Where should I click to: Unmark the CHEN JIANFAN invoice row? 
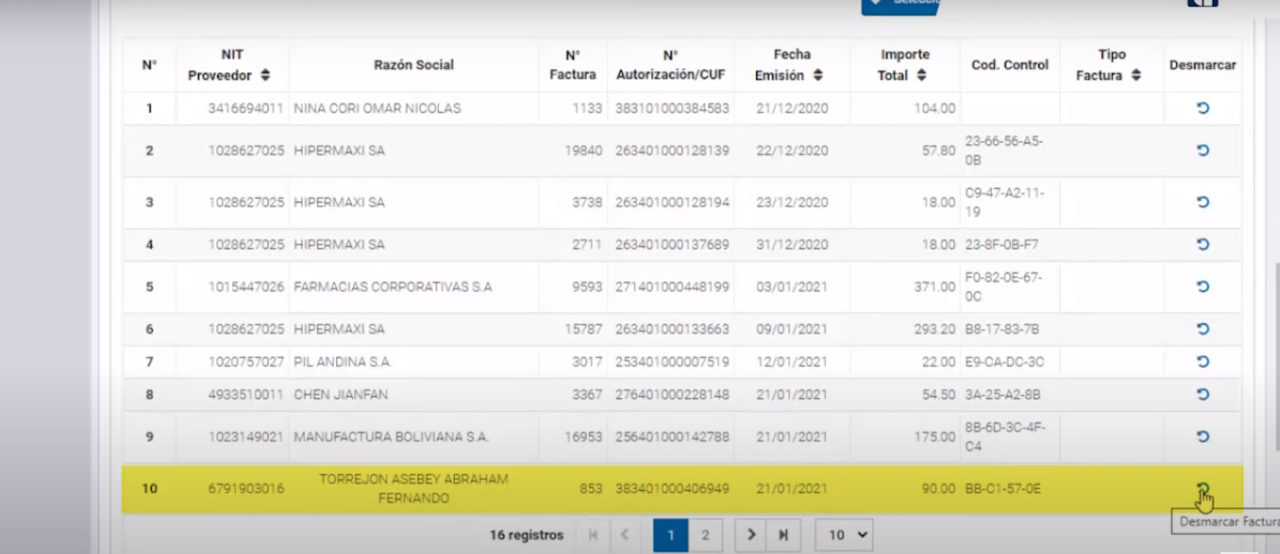(x=1203, y=394)
